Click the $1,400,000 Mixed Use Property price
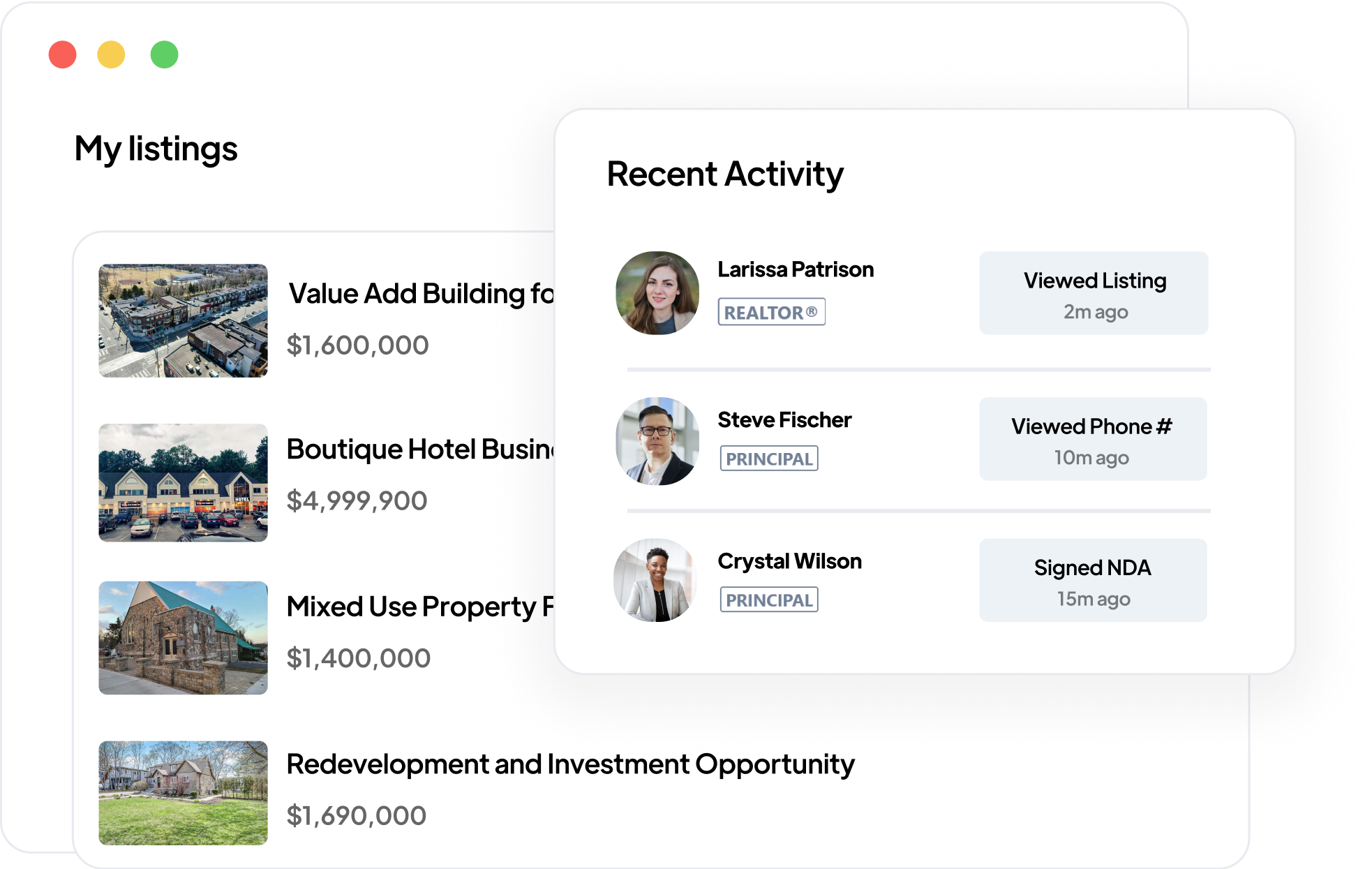This screenshot has width=1372, height=869. pos(359,658)
